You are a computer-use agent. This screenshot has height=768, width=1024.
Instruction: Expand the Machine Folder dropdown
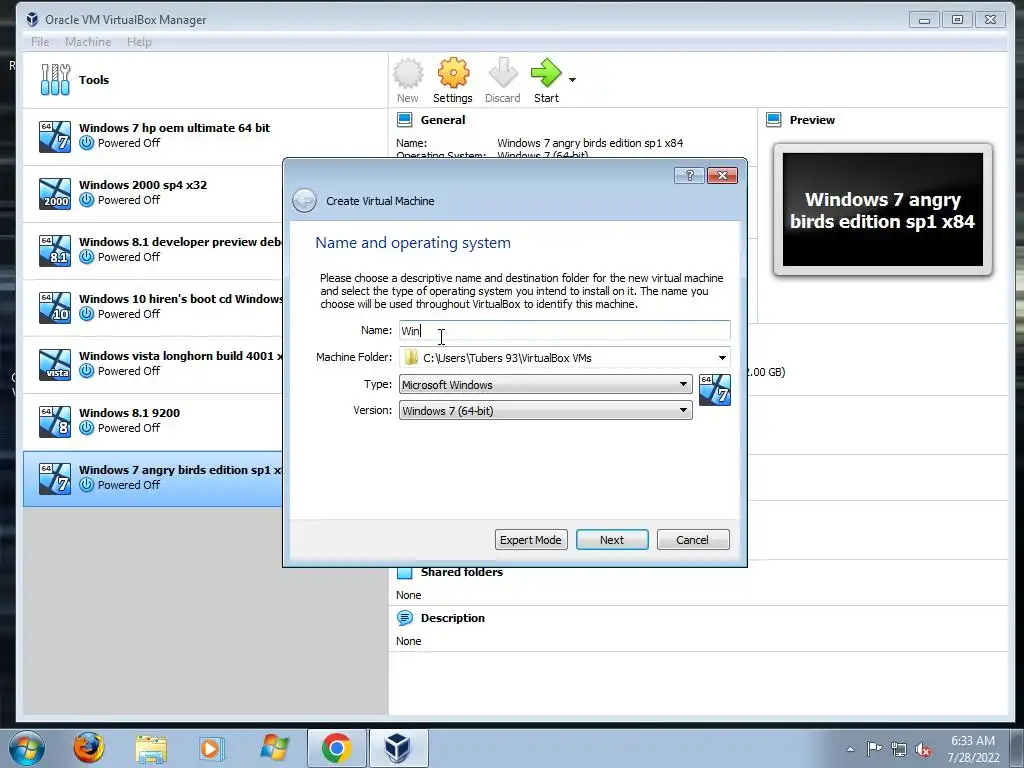click(x=722, y=358)
